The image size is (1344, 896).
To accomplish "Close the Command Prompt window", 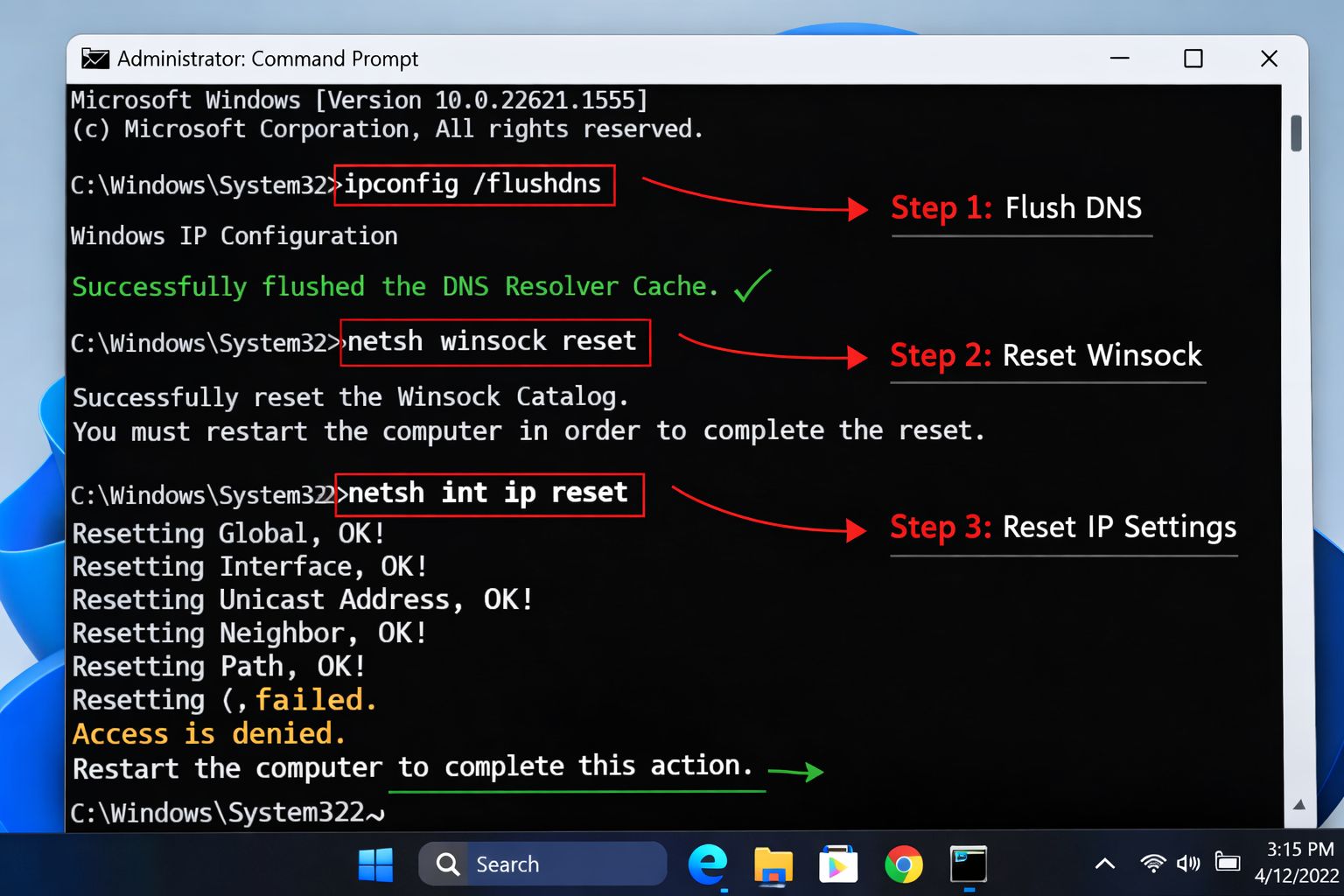I will tap(1269, 59).
